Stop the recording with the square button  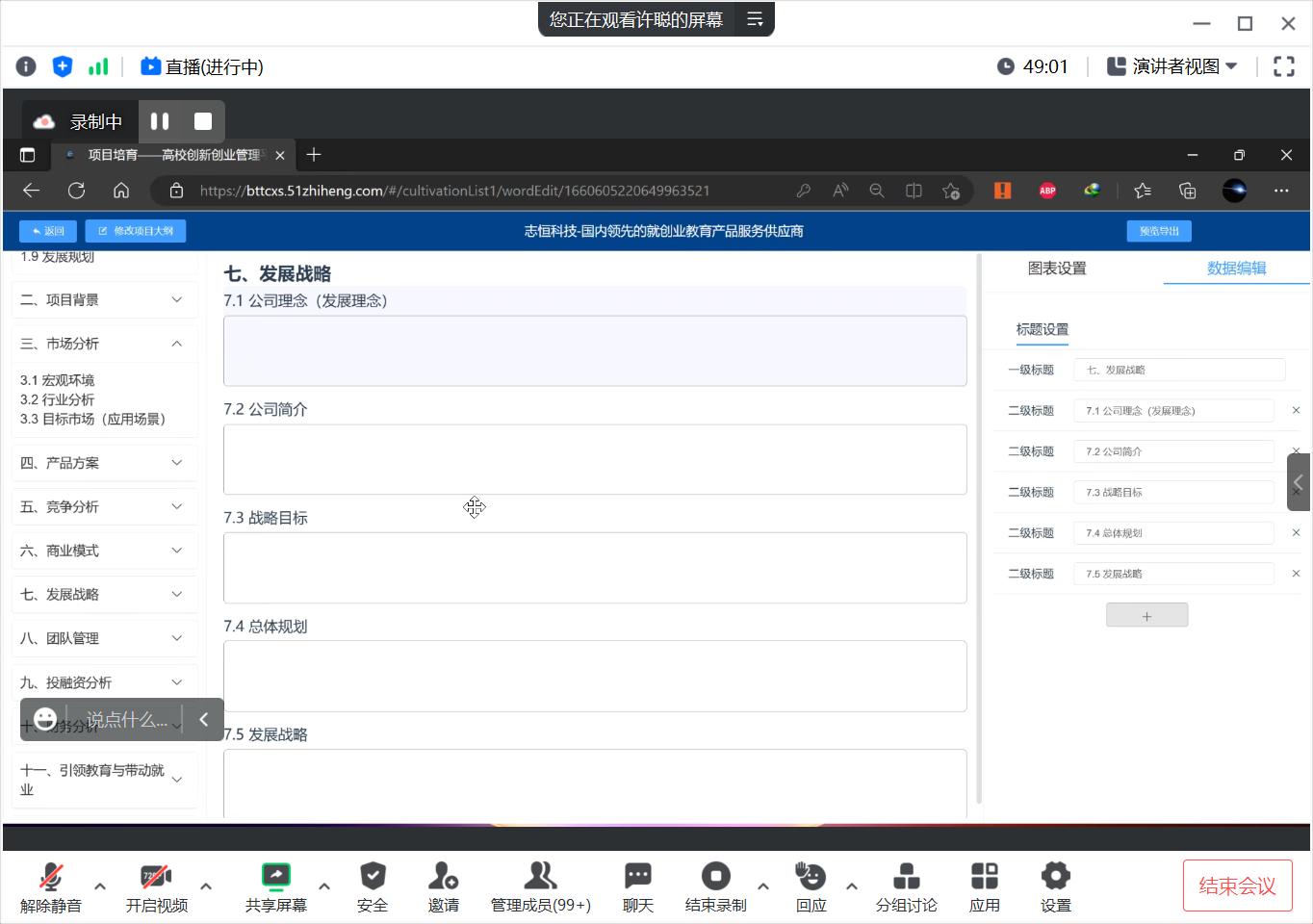click(203, 121)
